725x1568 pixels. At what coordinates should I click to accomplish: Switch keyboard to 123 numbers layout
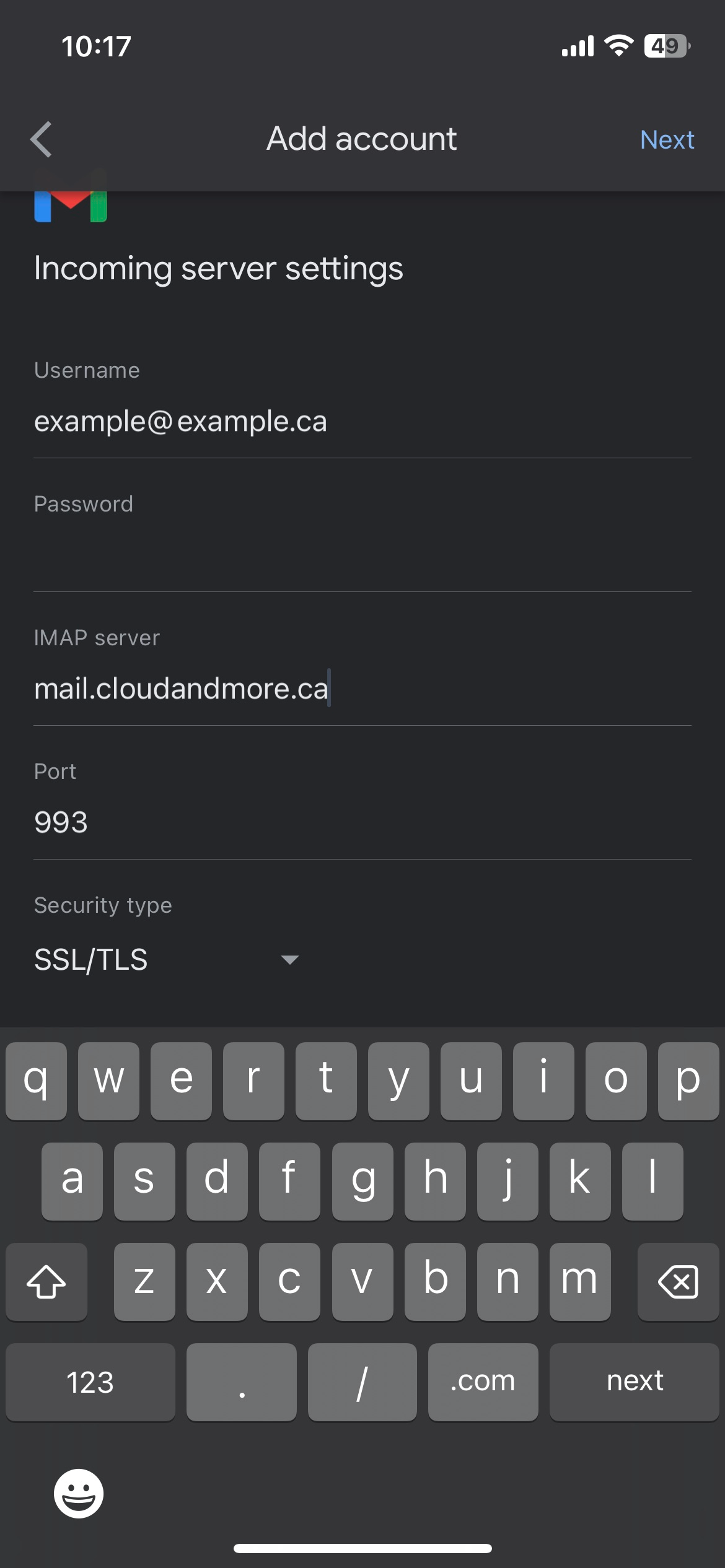click(90, 1382)
